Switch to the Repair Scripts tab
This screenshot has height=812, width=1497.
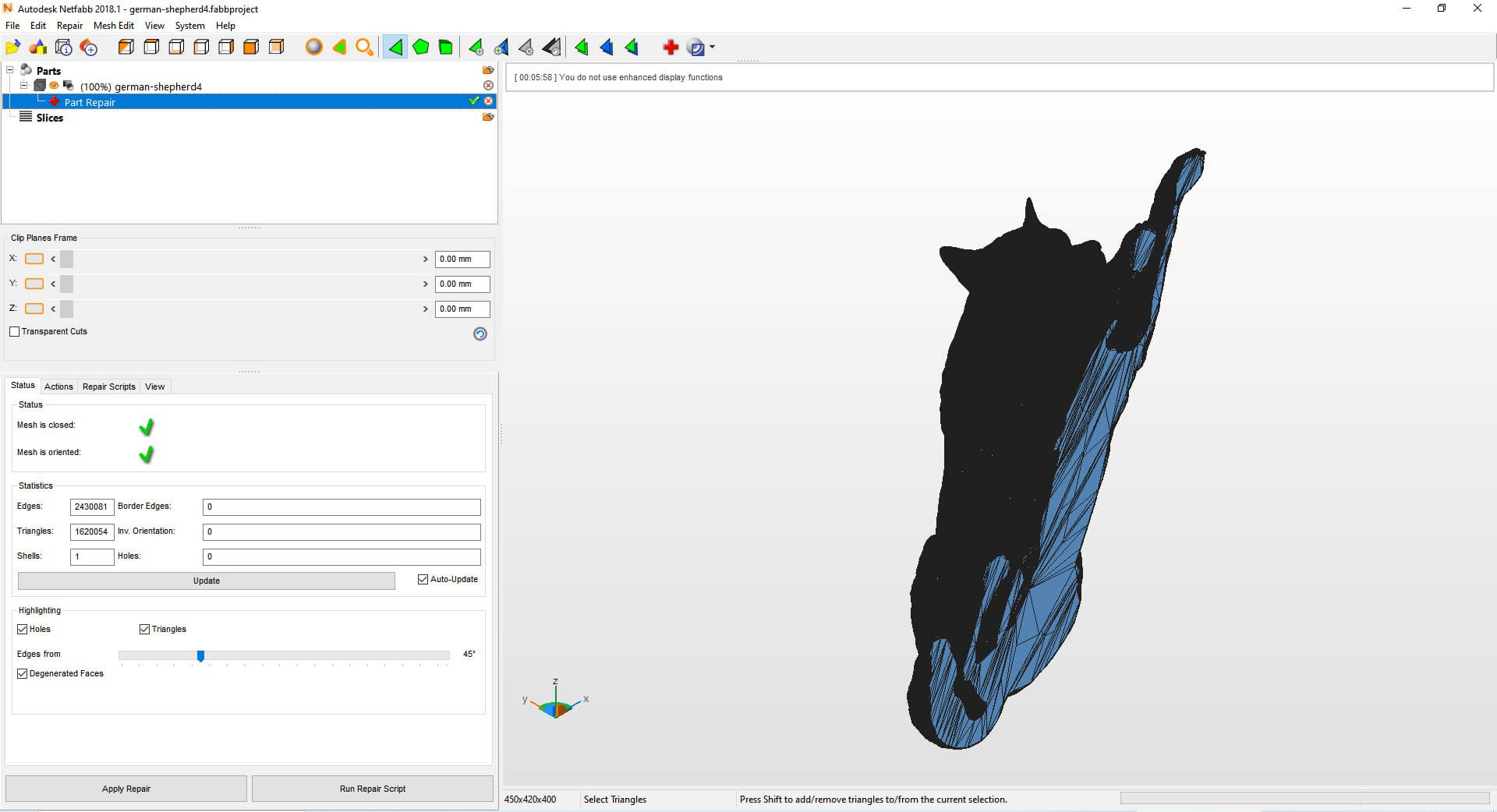click(109, 387)
